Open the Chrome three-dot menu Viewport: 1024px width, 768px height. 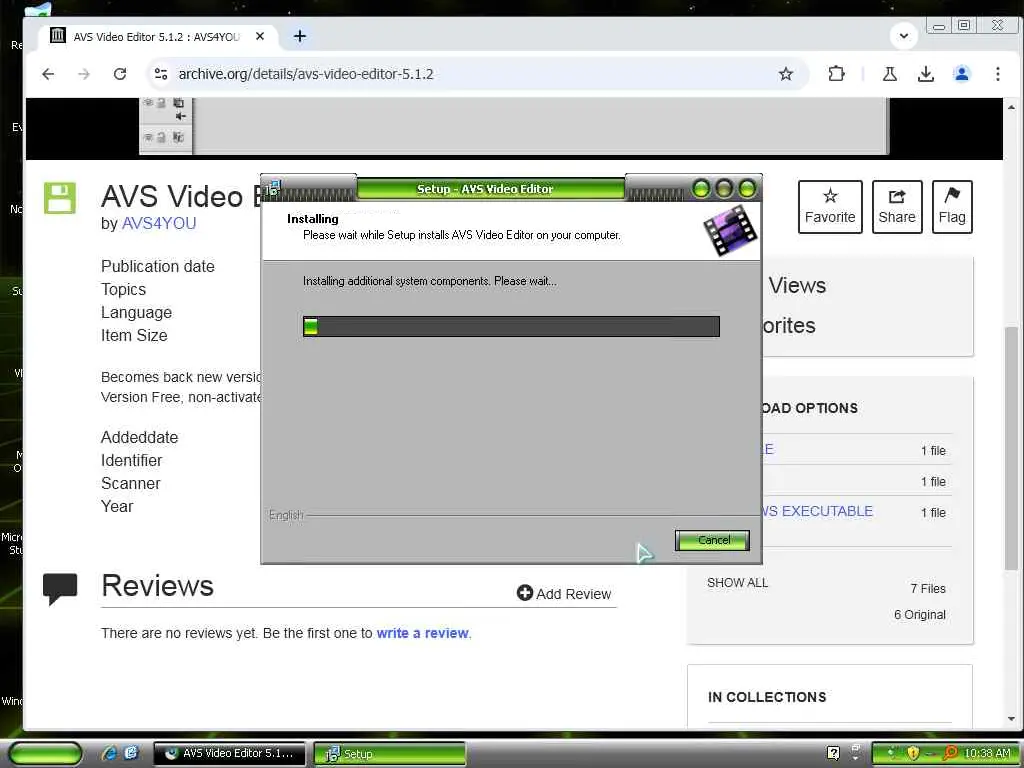(997, 74)
